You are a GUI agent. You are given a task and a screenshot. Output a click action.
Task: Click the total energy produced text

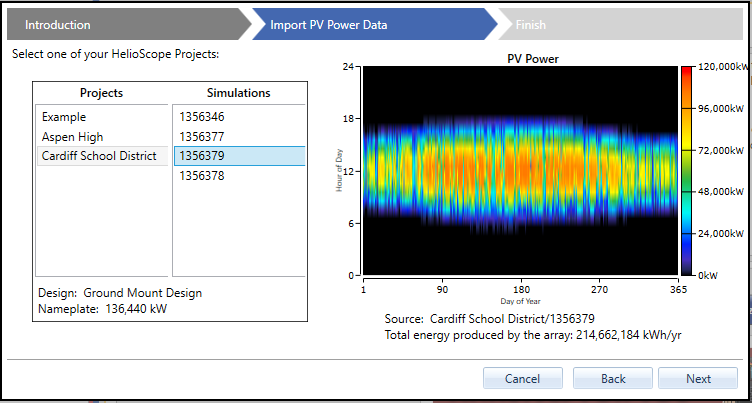[532, 335]
